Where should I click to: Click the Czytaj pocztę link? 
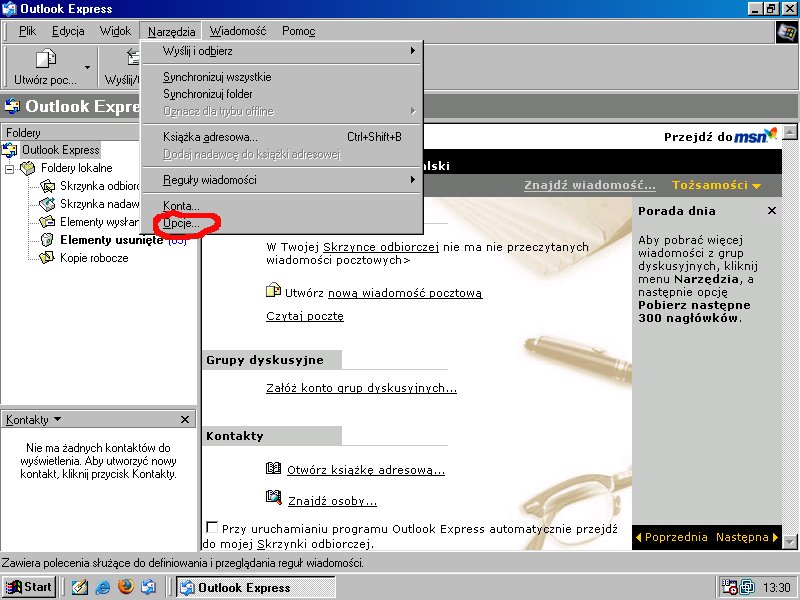click(305, 316)
